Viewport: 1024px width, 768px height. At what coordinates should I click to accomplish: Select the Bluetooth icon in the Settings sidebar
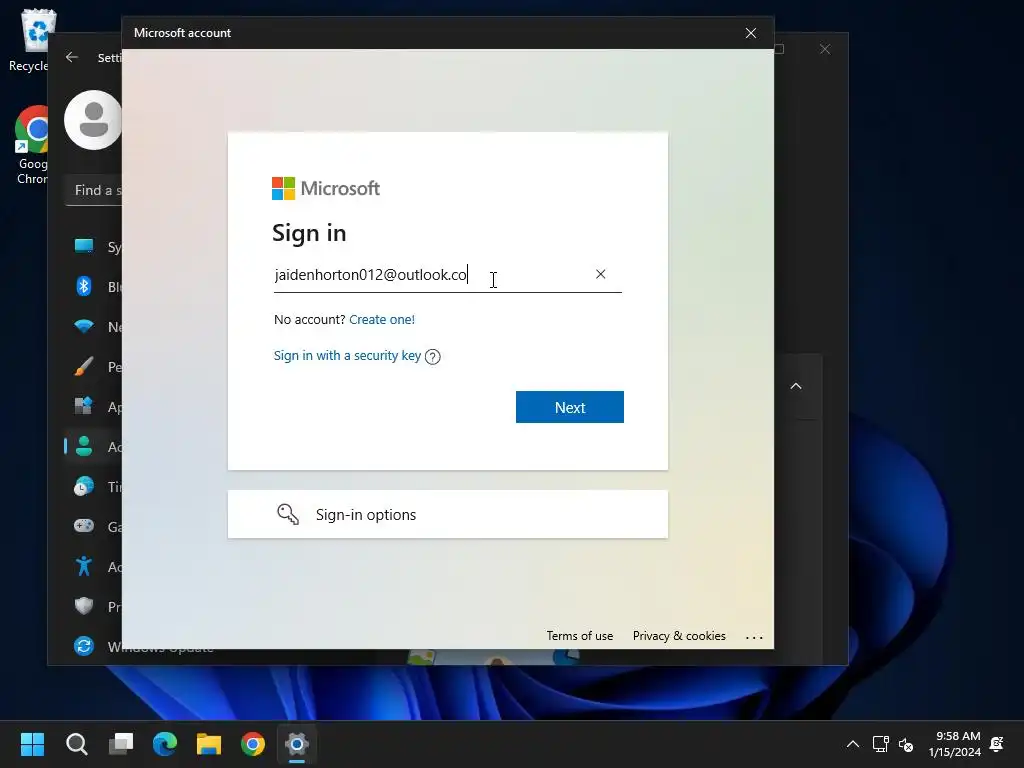coord(84,286)
